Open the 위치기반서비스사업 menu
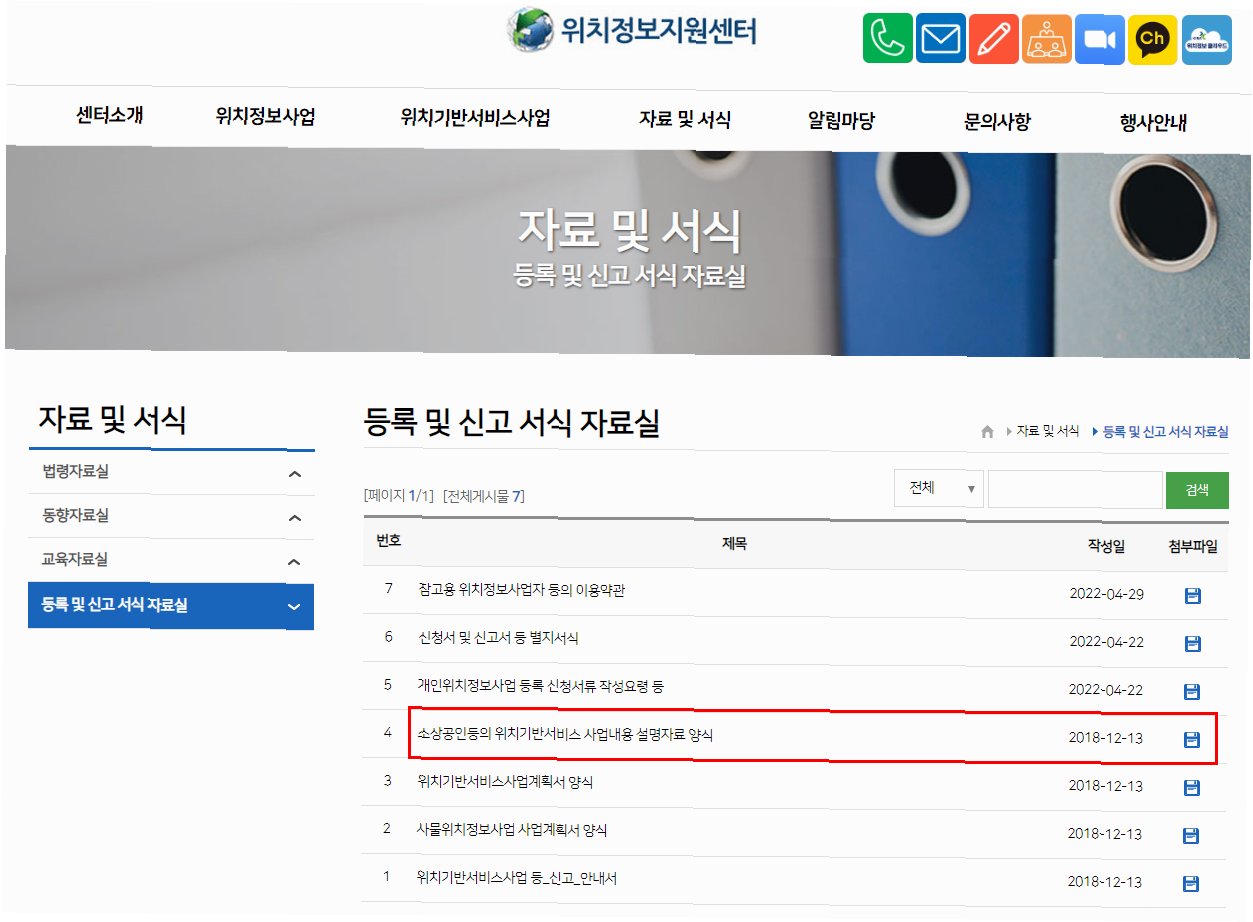Screen dimensions: 1253x922 pyautogui.click(x=475, y=117)
